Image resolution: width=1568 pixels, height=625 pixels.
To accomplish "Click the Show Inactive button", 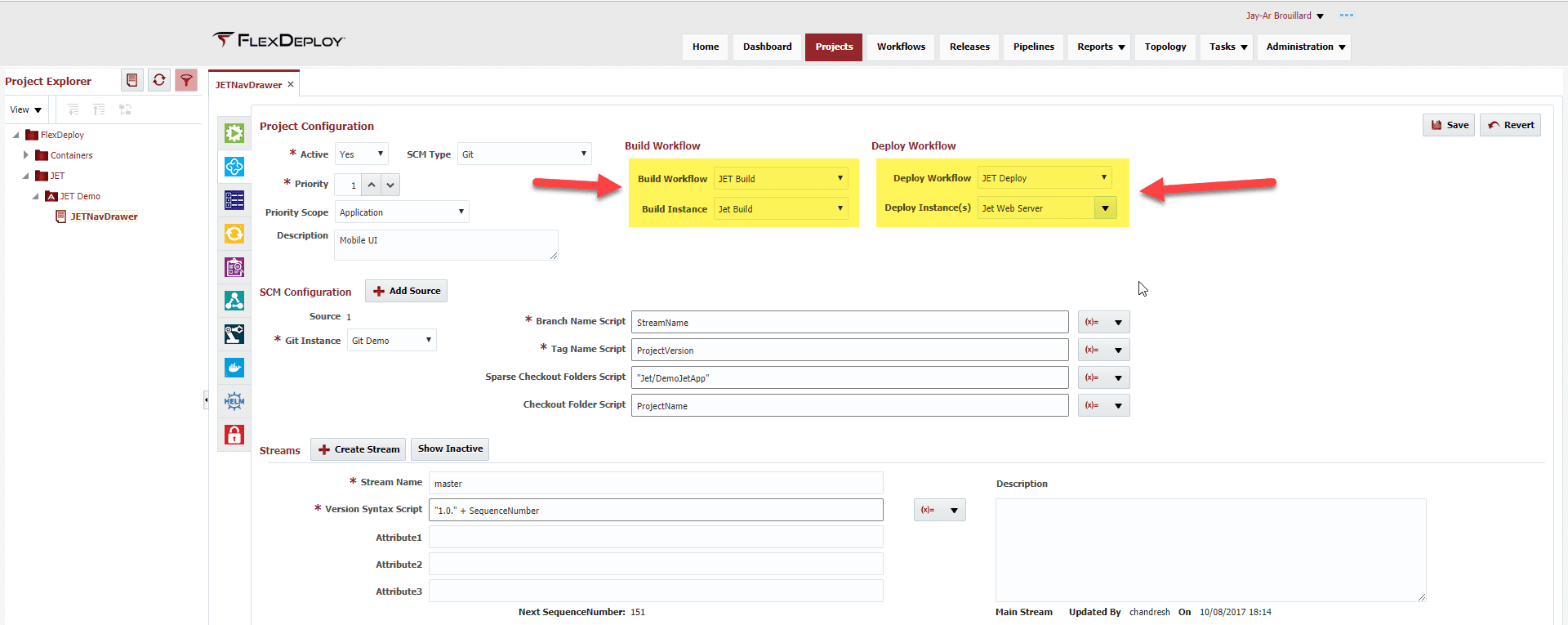I will tap(450, 449).
